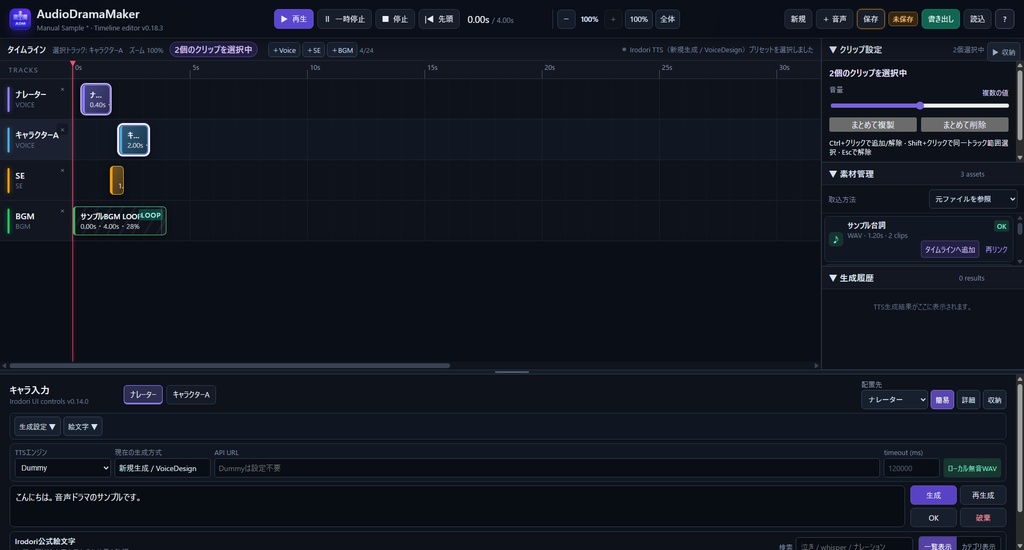Image resolution: width=1024 pixels, height=550 pixels.
Task: Toggle the 簡易 input mode
Action: click(942, 400)
